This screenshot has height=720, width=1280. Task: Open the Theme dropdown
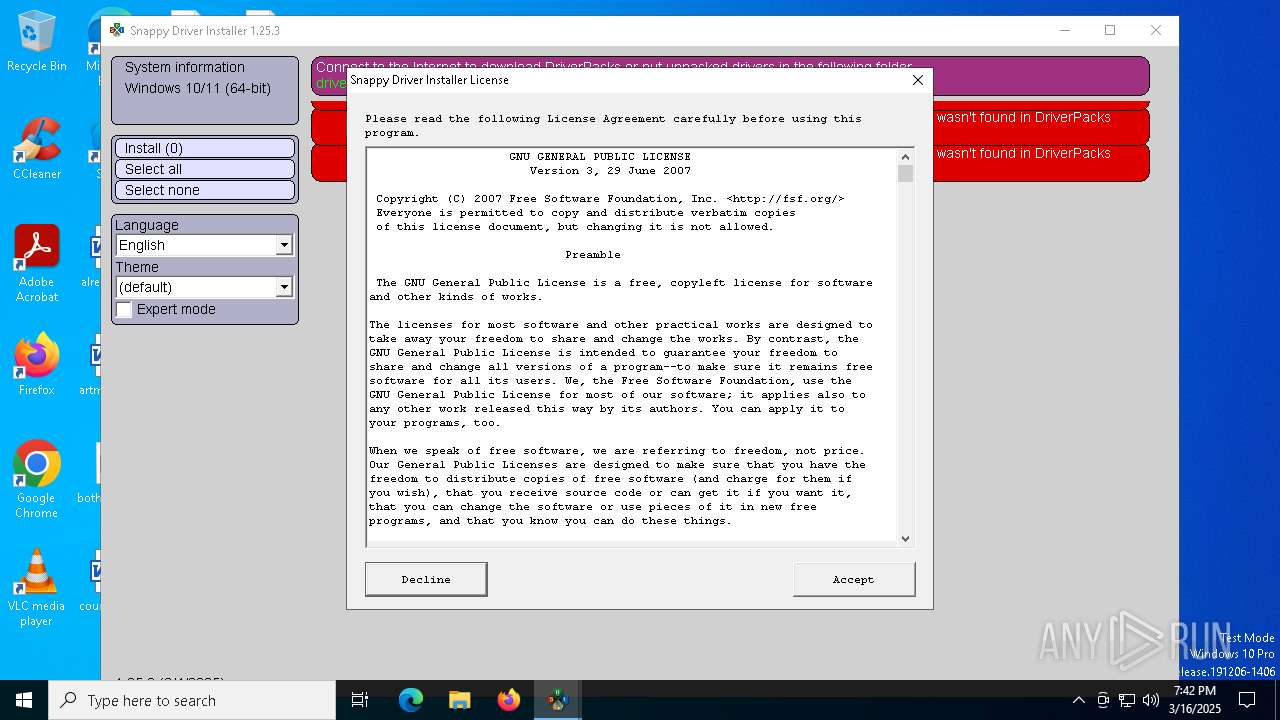point(204,287)
